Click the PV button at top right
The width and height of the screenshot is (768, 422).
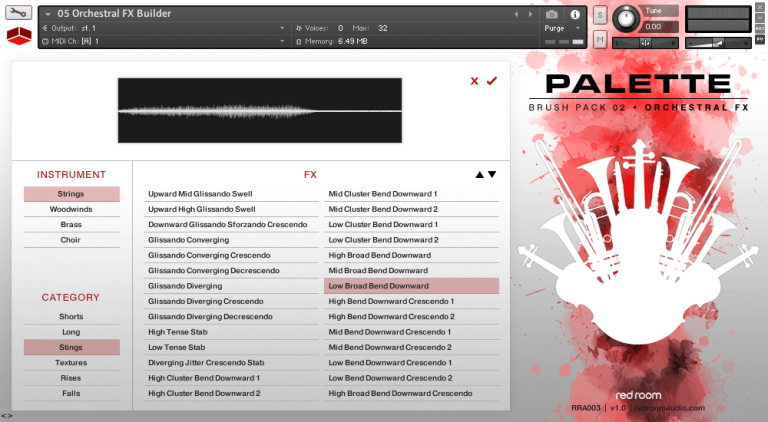(760, 39)
